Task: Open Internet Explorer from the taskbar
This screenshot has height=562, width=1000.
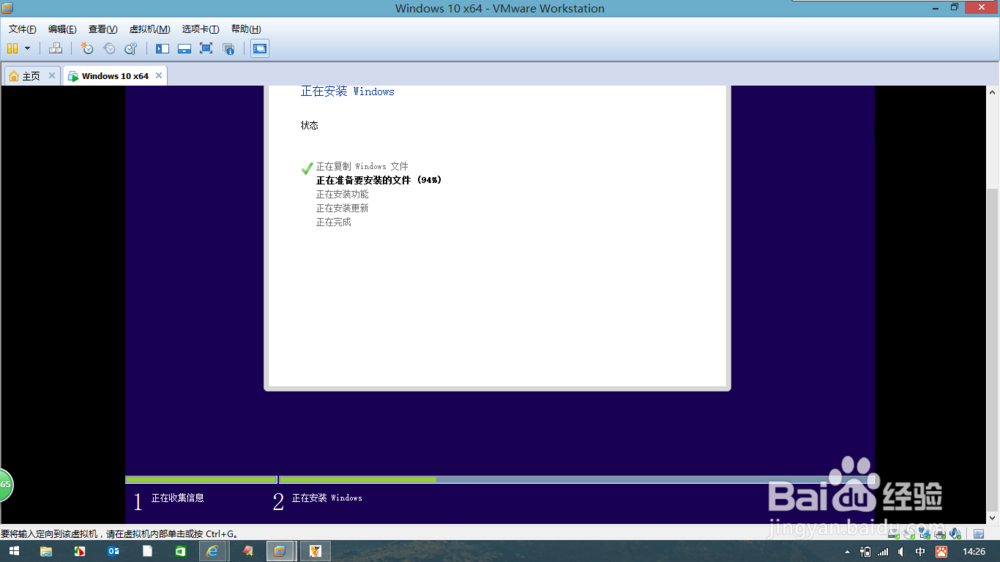Action: tap(212, 551)
